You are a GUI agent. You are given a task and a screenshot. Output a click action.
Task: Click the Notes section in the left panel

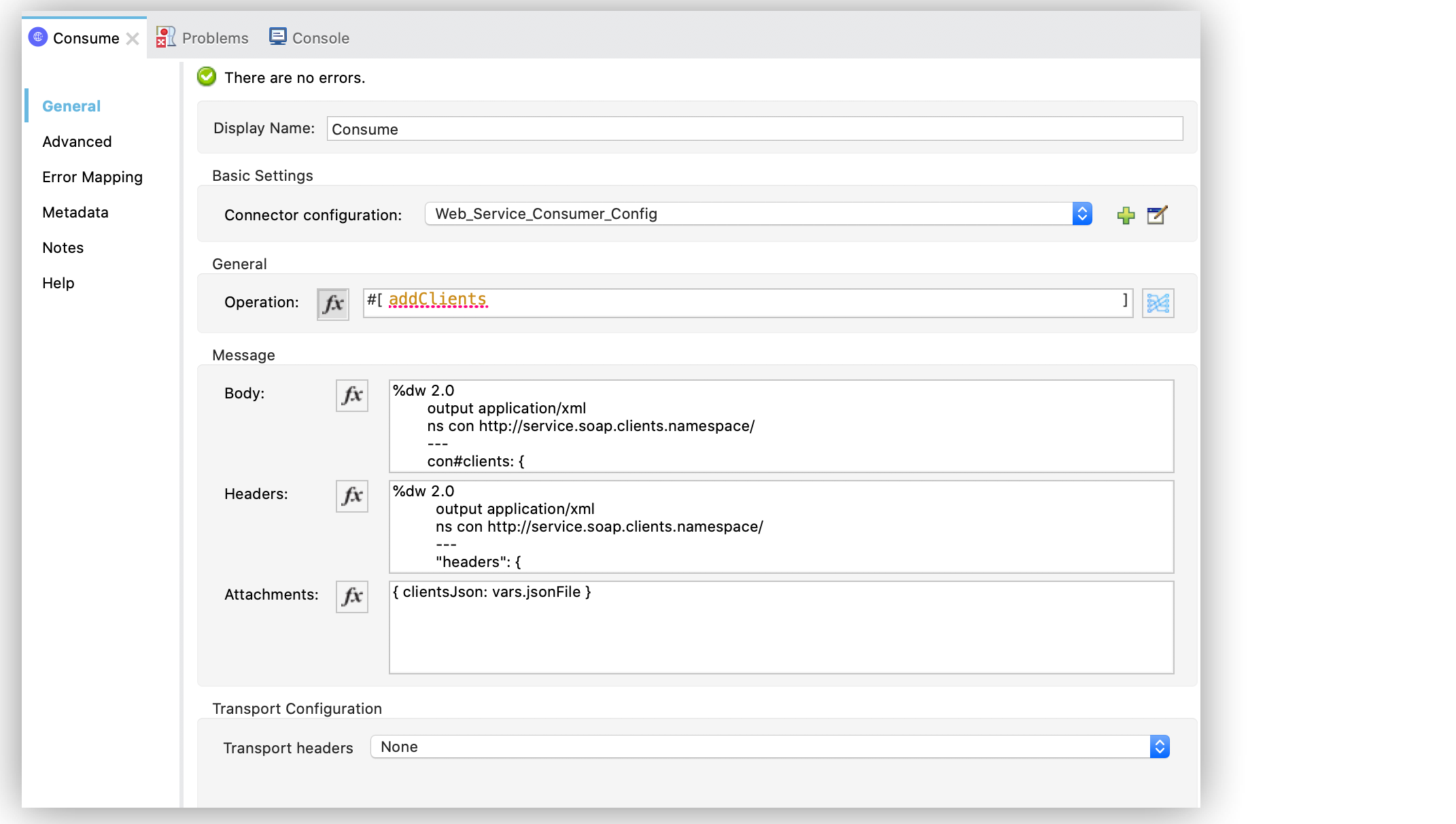point(62,247)
